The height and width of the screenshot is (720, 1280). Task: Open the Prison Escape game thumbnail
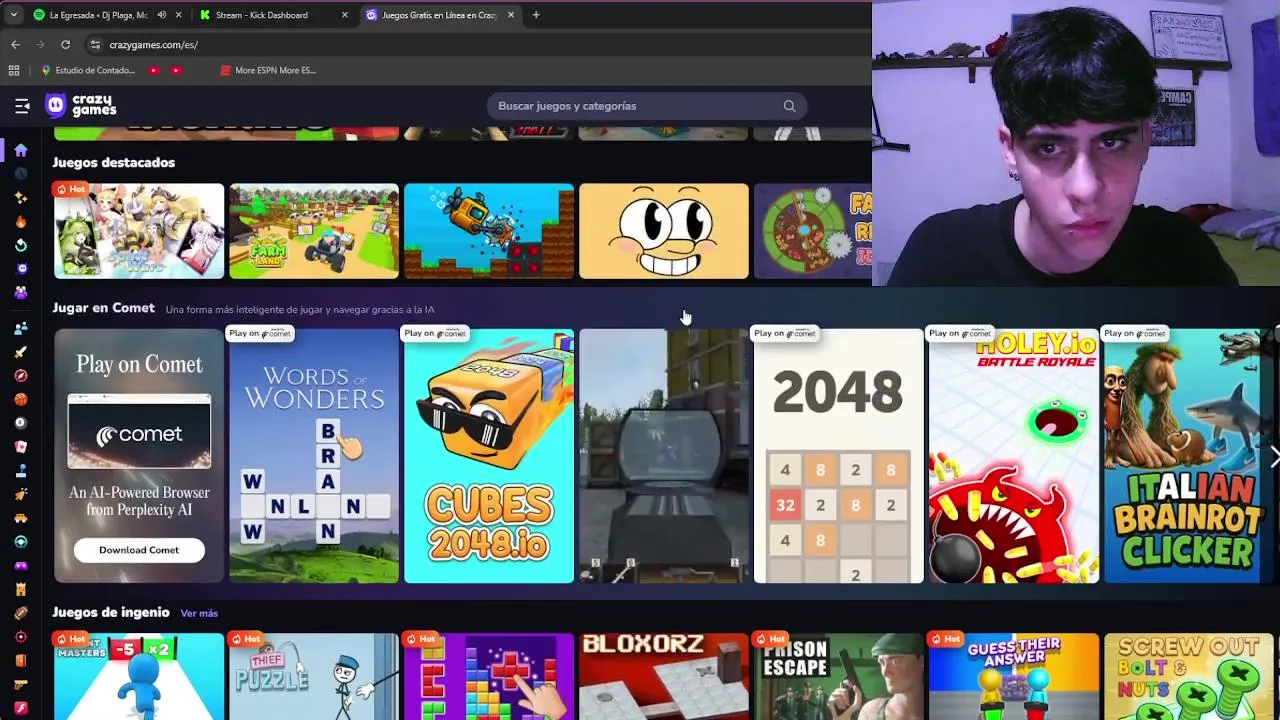839,676
